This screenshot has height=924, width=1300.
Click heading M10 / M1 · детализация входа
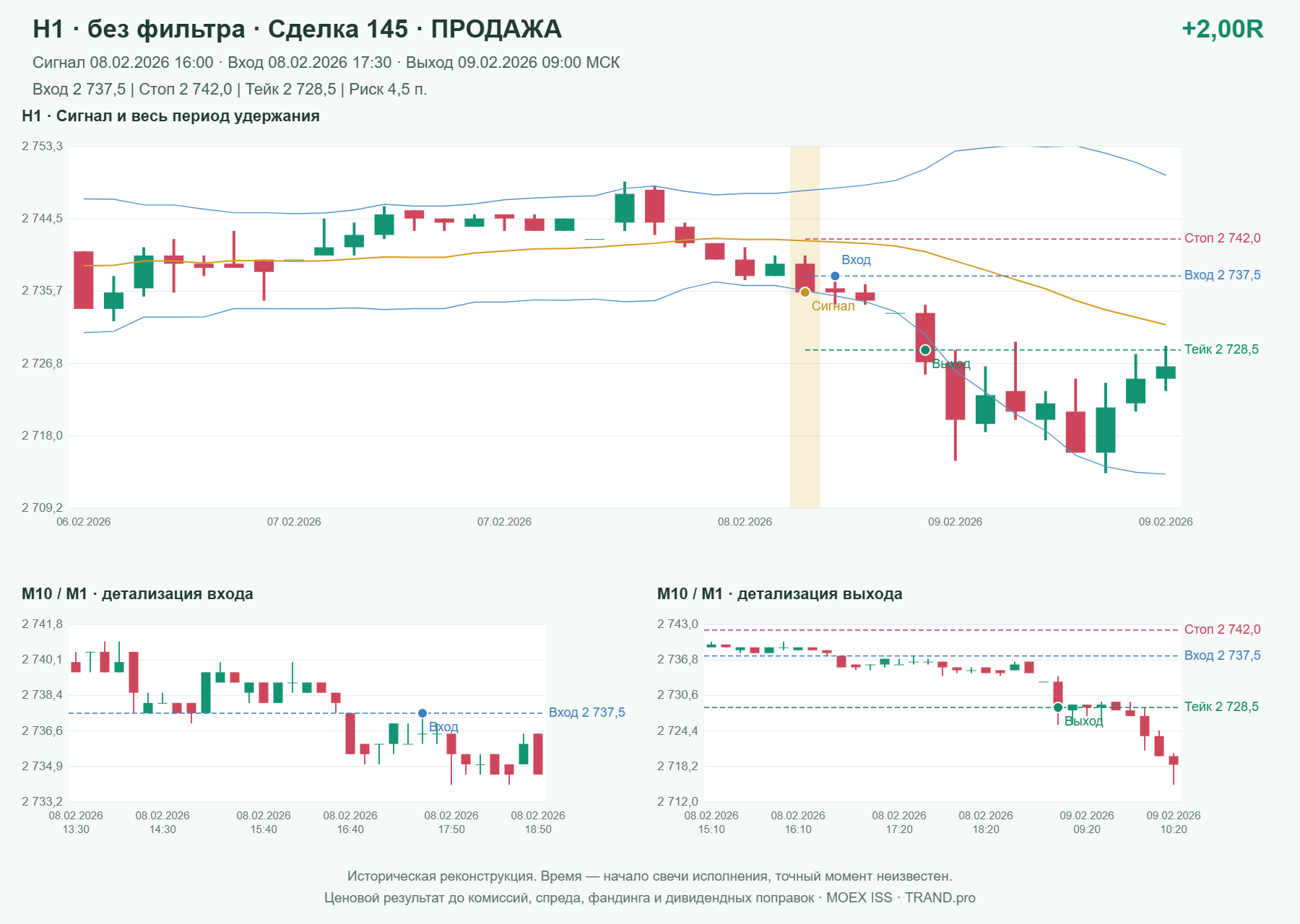click(x=137, y=594)
